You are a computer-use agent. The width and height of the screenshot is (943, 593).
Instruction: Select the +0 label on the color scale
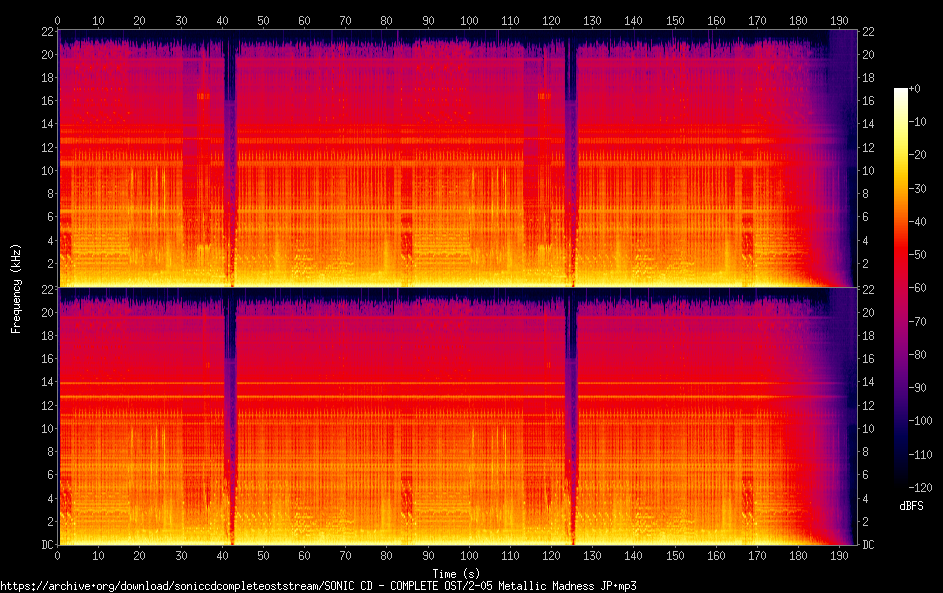point(915,89)
